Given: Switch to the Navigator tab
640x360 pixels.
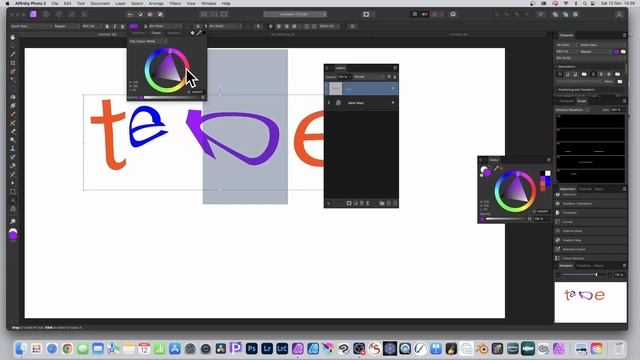Looking at the screenshot, I should 566,266.
